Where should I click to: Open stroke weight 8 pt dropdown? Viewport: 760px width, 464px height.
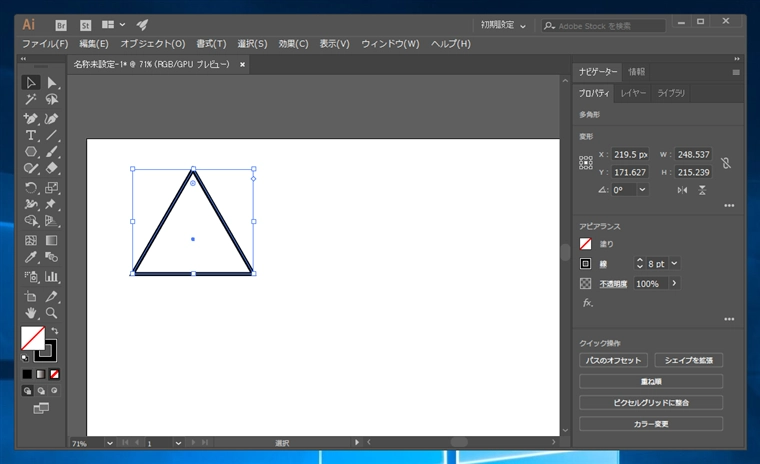tap(674, 263)
